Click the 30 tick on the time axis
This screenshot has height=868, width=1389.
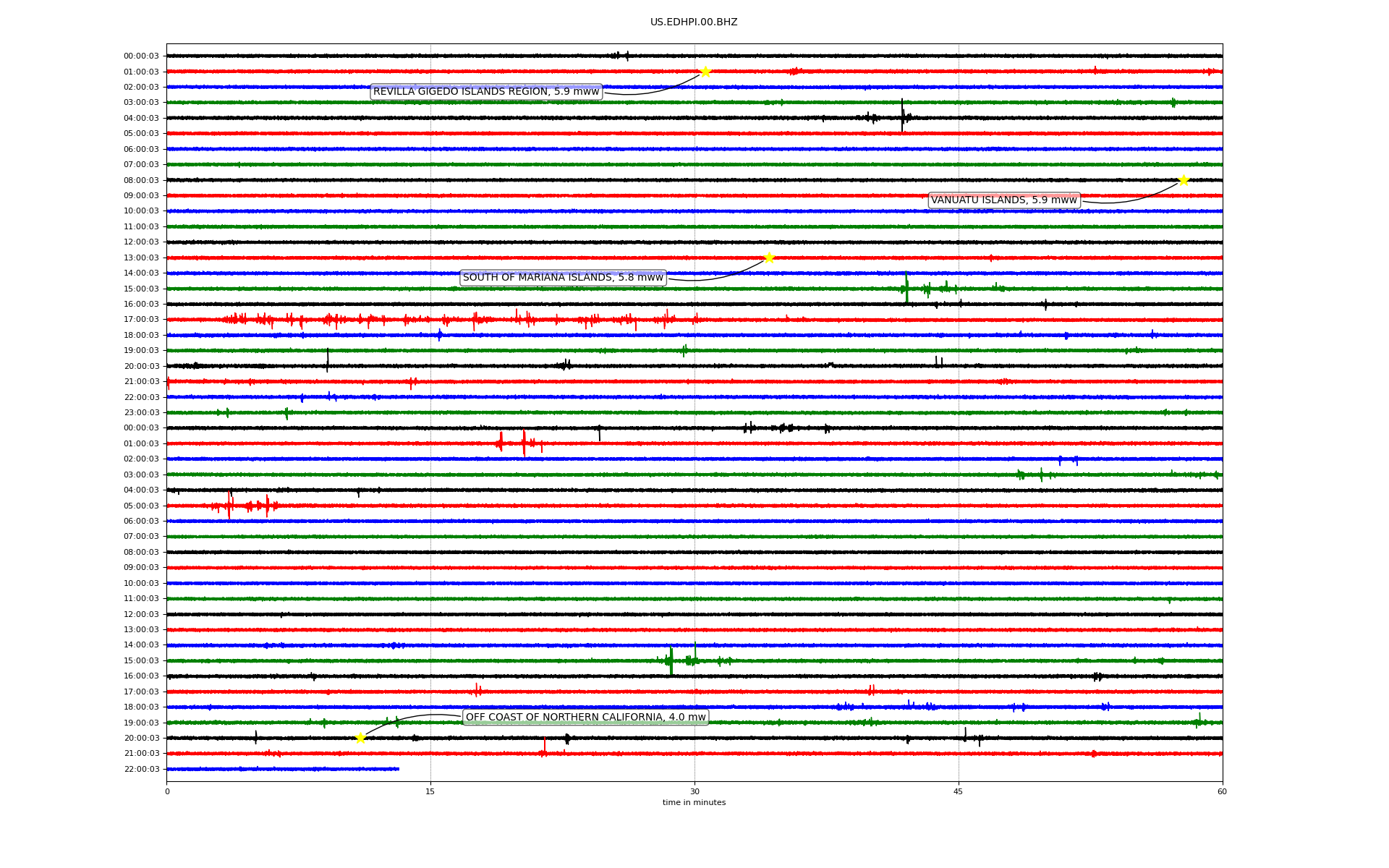pos(694,791)
